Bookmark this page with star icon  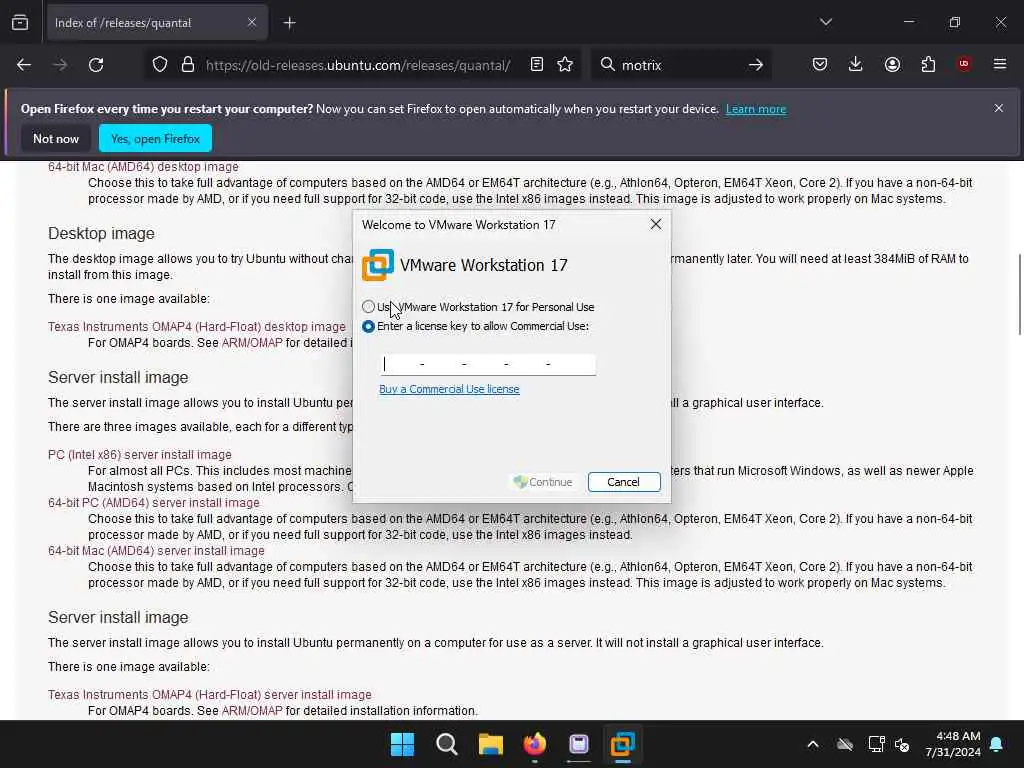566,65
